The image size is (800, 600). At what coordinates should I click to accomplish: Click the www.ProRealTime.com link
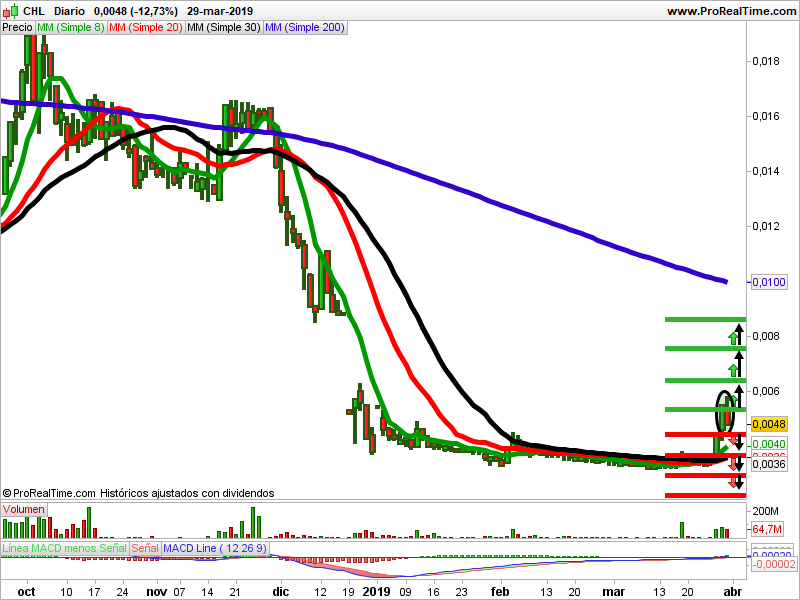click(730, 11)
